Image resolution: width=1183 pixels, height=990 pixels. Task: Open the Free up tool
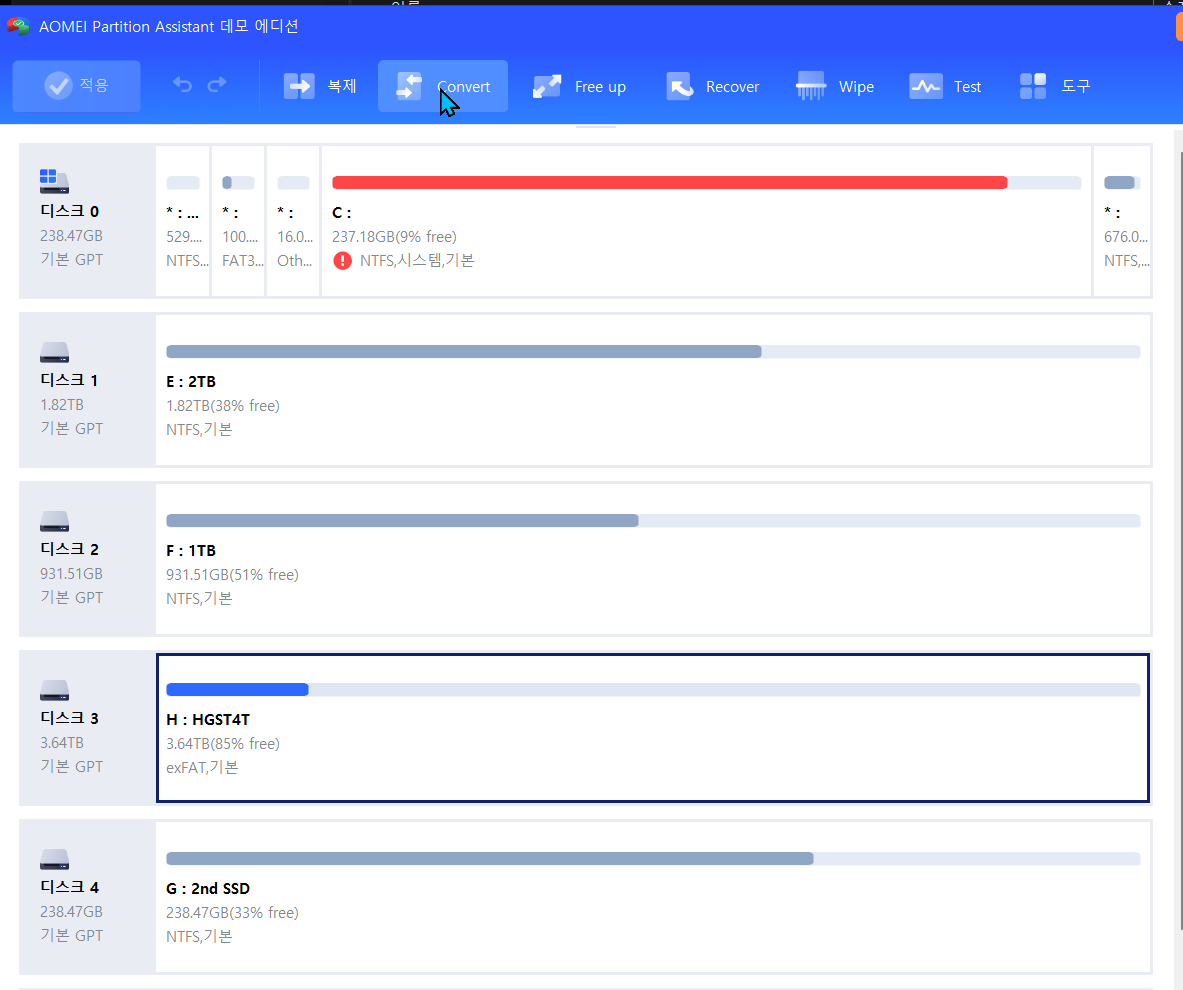[579, 86]
